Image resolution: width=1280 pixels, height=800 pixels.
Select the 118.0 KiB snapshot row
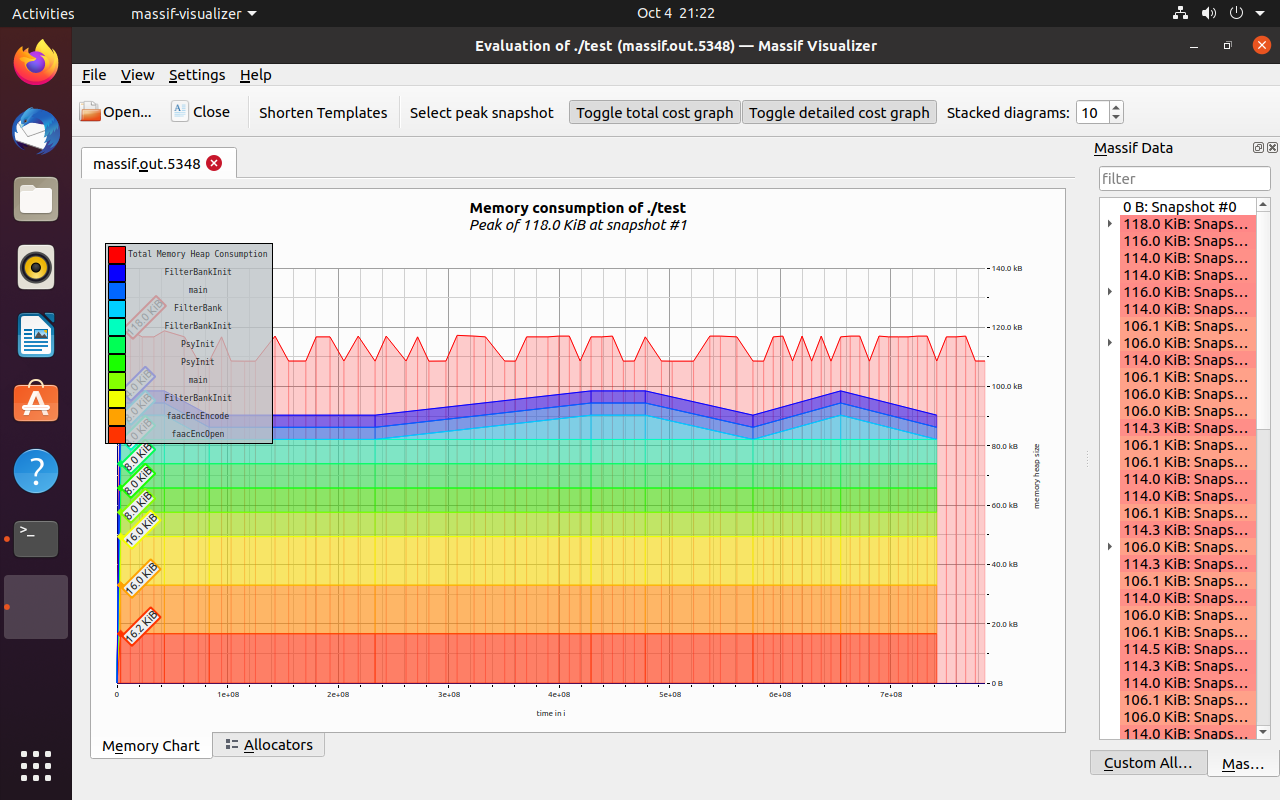coord(1187,224)
